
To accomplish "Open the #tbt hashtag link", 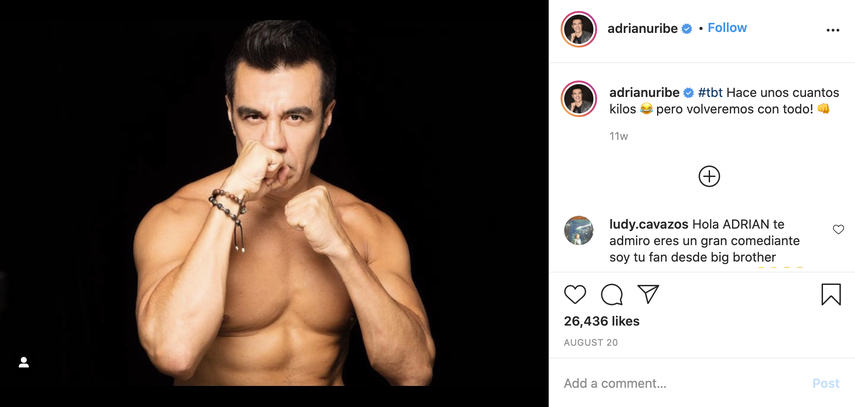I will 710,92.
